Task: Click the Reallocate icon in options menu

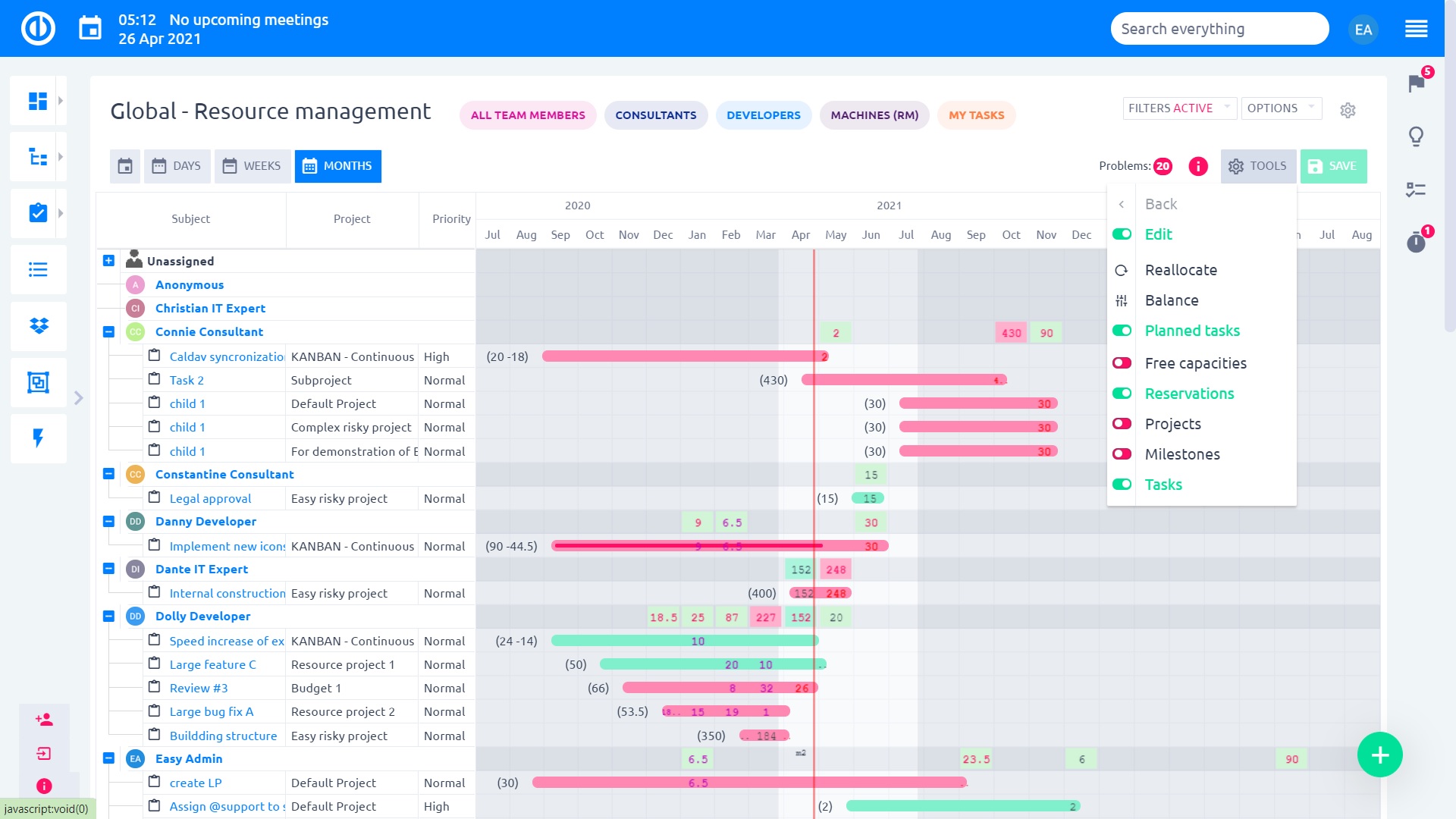Action: 1122,269
